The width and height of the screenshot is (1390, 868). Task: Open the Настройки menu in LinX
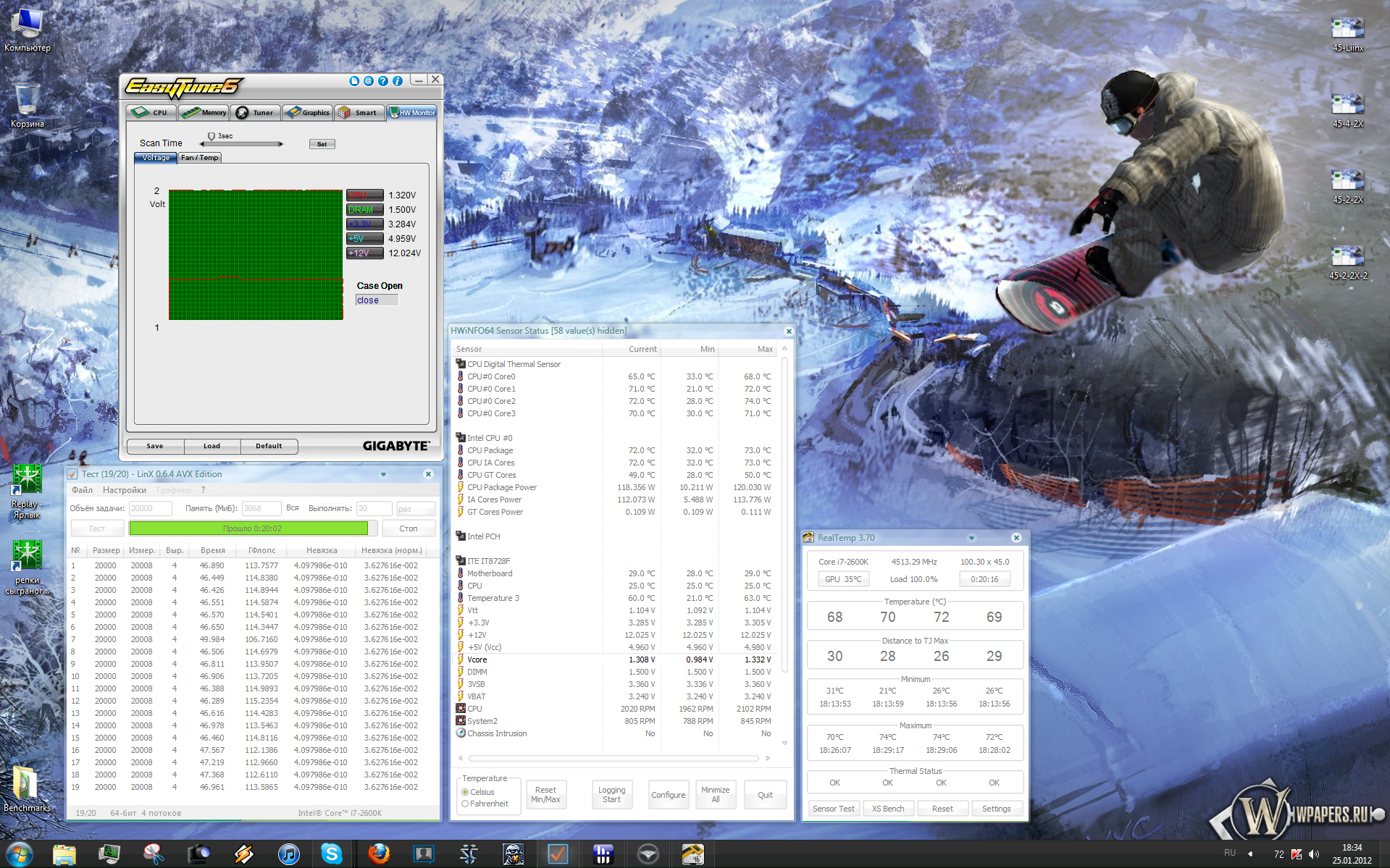(124, 490)
